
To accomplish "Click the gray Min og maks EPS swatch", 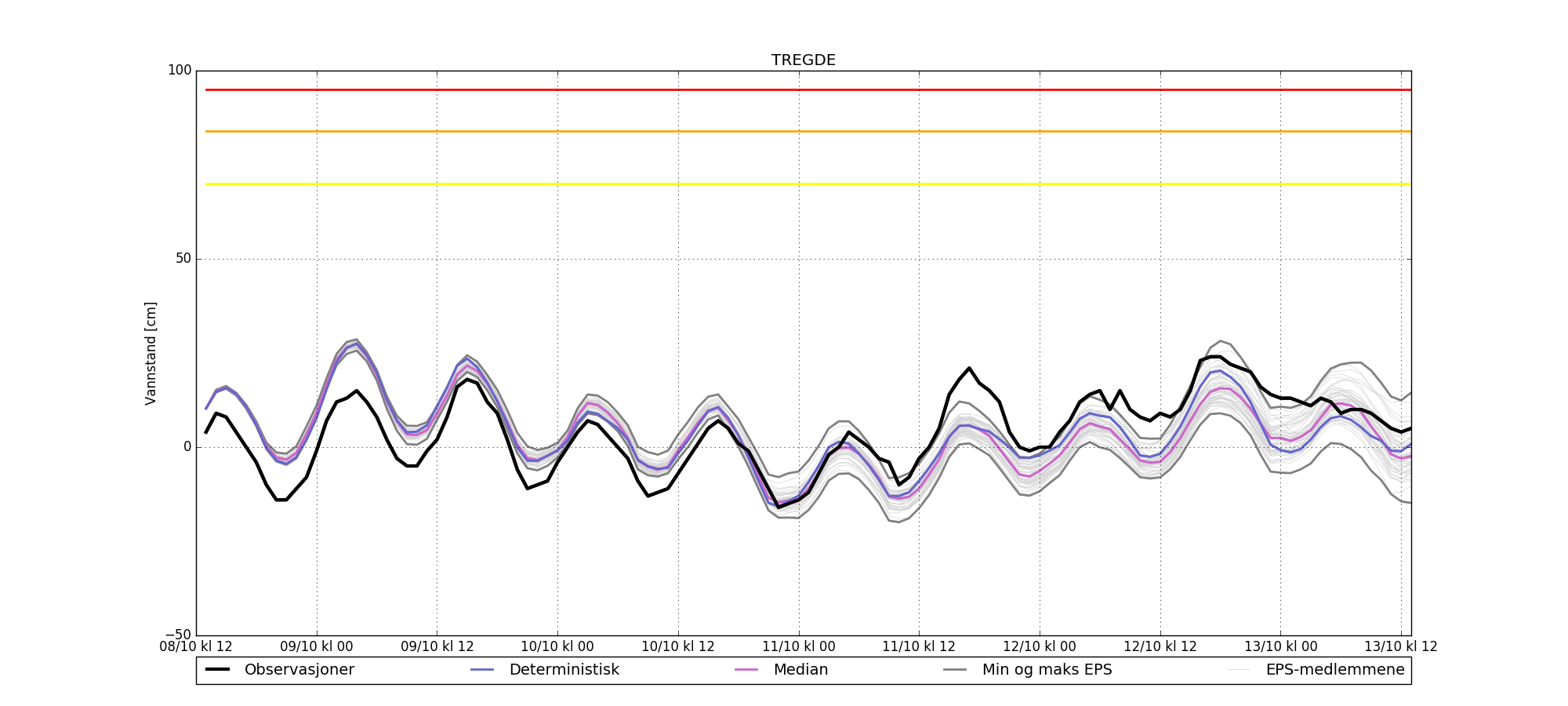I will click(x=955, y=670).
